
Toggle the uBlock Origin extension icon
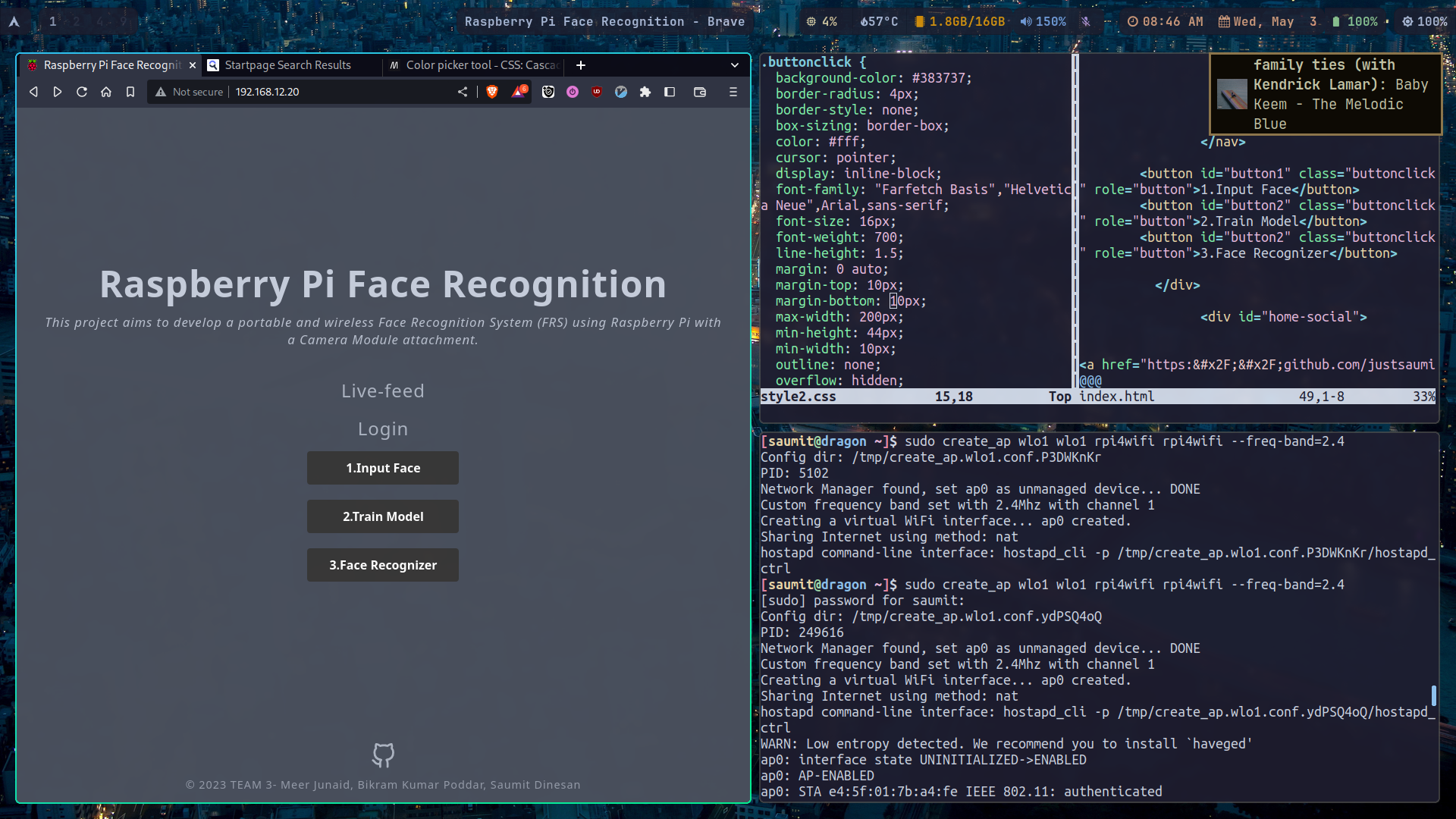pyautogui.click(x=597, y=92)
